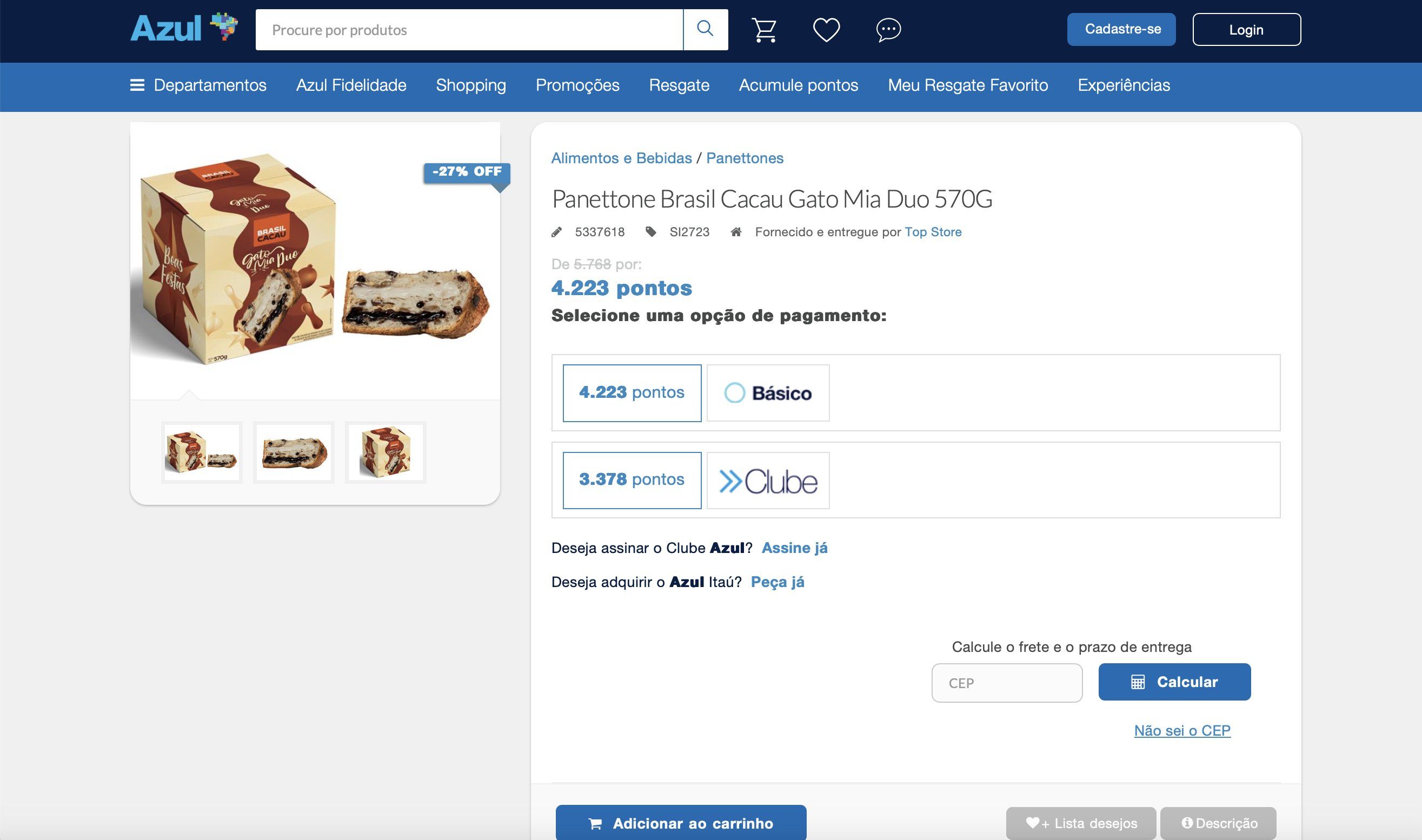The height and width of the screenshot is (840, 1422).
Task: Click the Login button
Action: click(x=1246, y=29)
